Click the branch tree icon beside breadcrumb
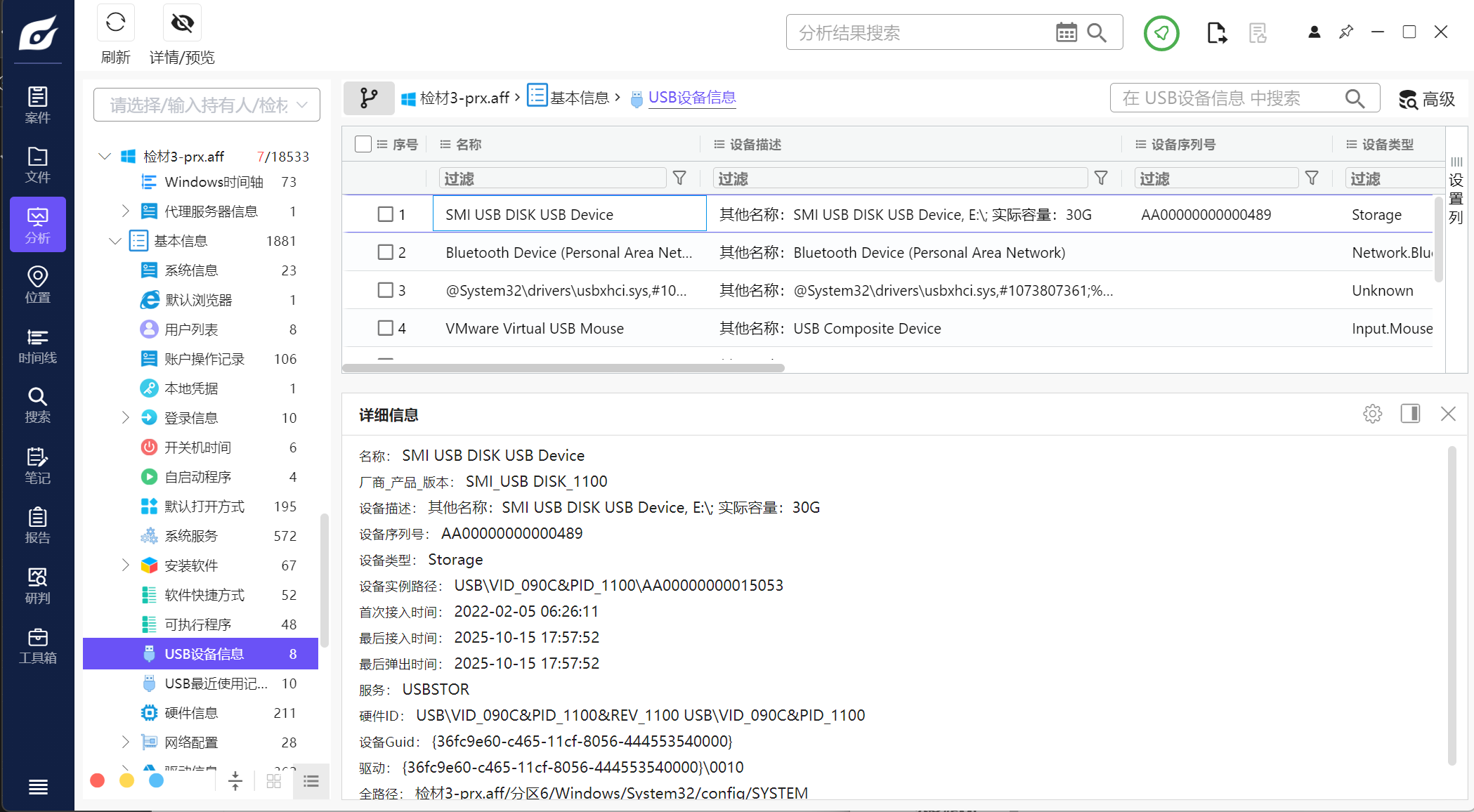1474x812 pixels. pyautogui.click(x=369, y=98)
